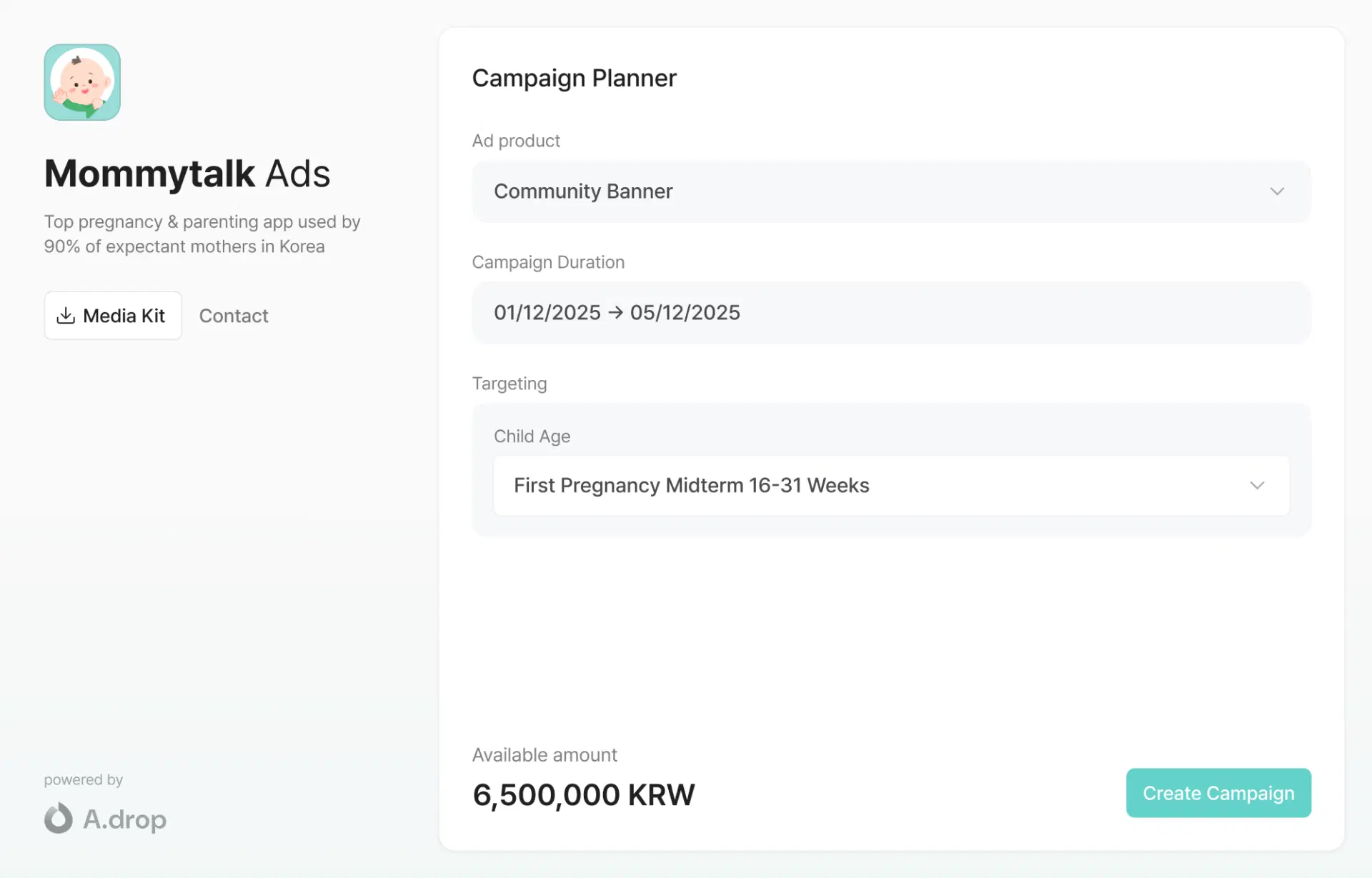
Task: Click the Ad product dropdown chevron
Action: [1277, 191]
